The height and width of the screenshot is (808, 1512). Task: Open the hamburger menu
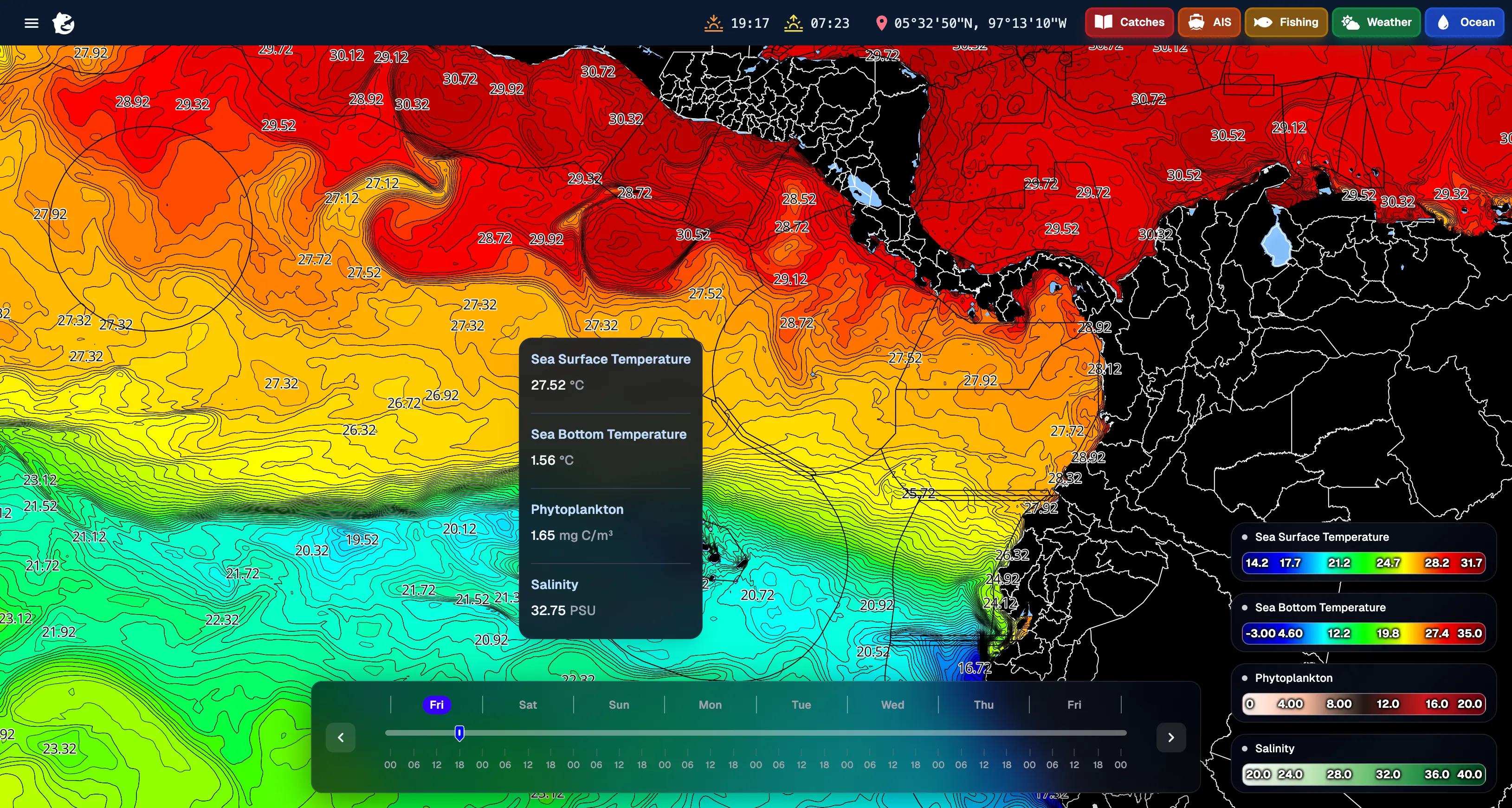31,23
